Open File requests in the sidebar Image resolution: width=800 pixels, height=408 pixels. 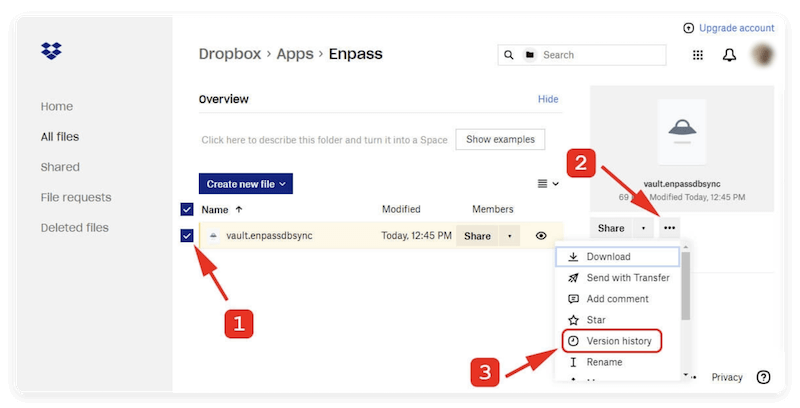click(76, 197)
